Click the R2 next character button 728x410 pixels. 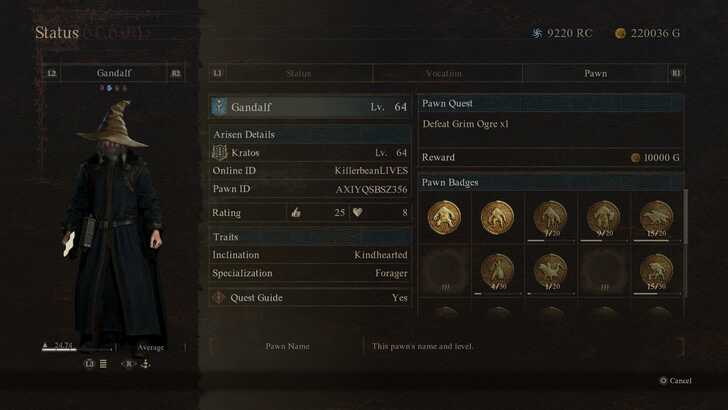point(176,73)
